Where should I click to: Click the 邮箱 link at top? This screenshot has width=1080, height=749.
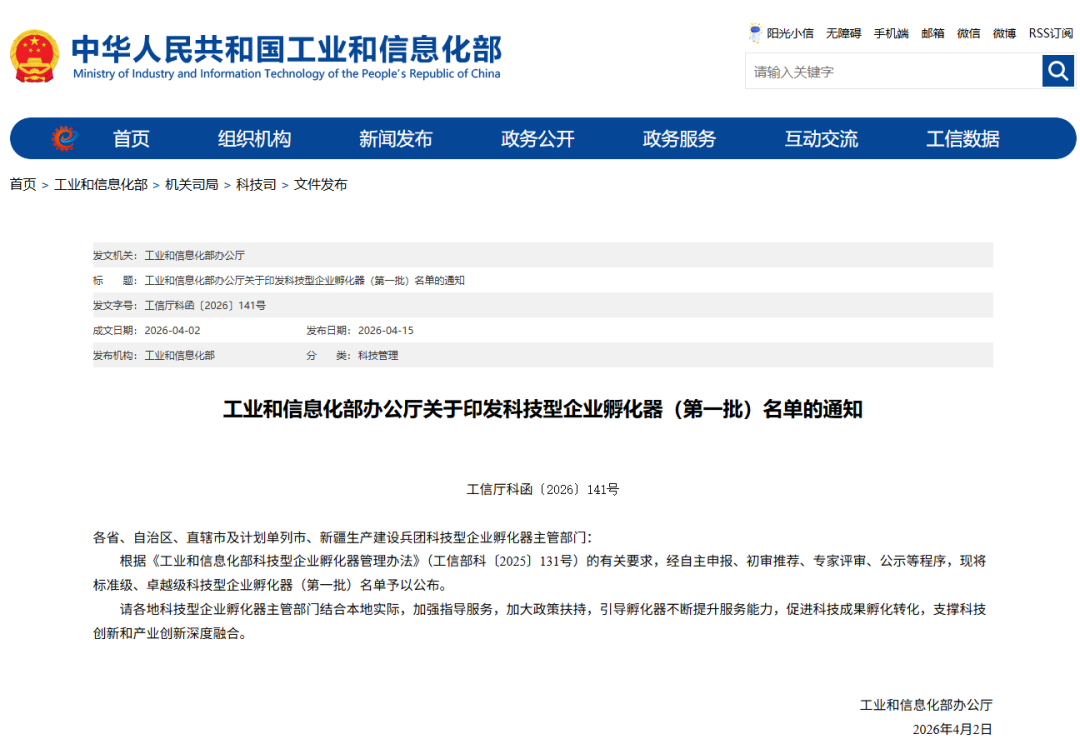coord(932,33)
